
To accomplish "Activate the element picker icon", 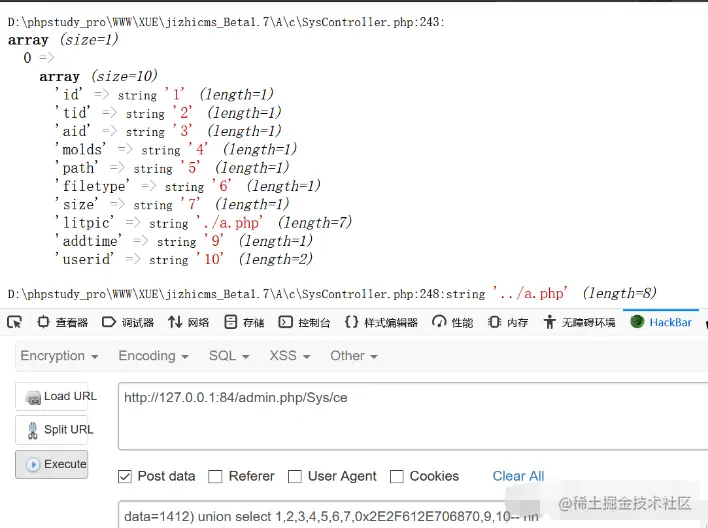I will point(14,322).
